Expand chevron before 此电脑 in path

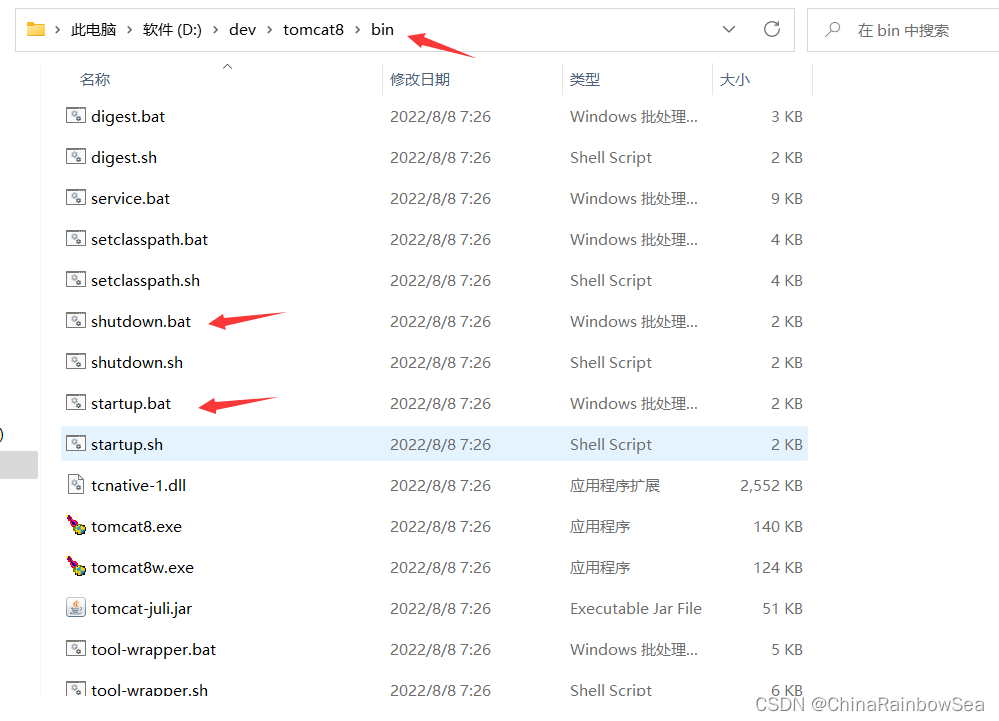click(x=57, y=30)
